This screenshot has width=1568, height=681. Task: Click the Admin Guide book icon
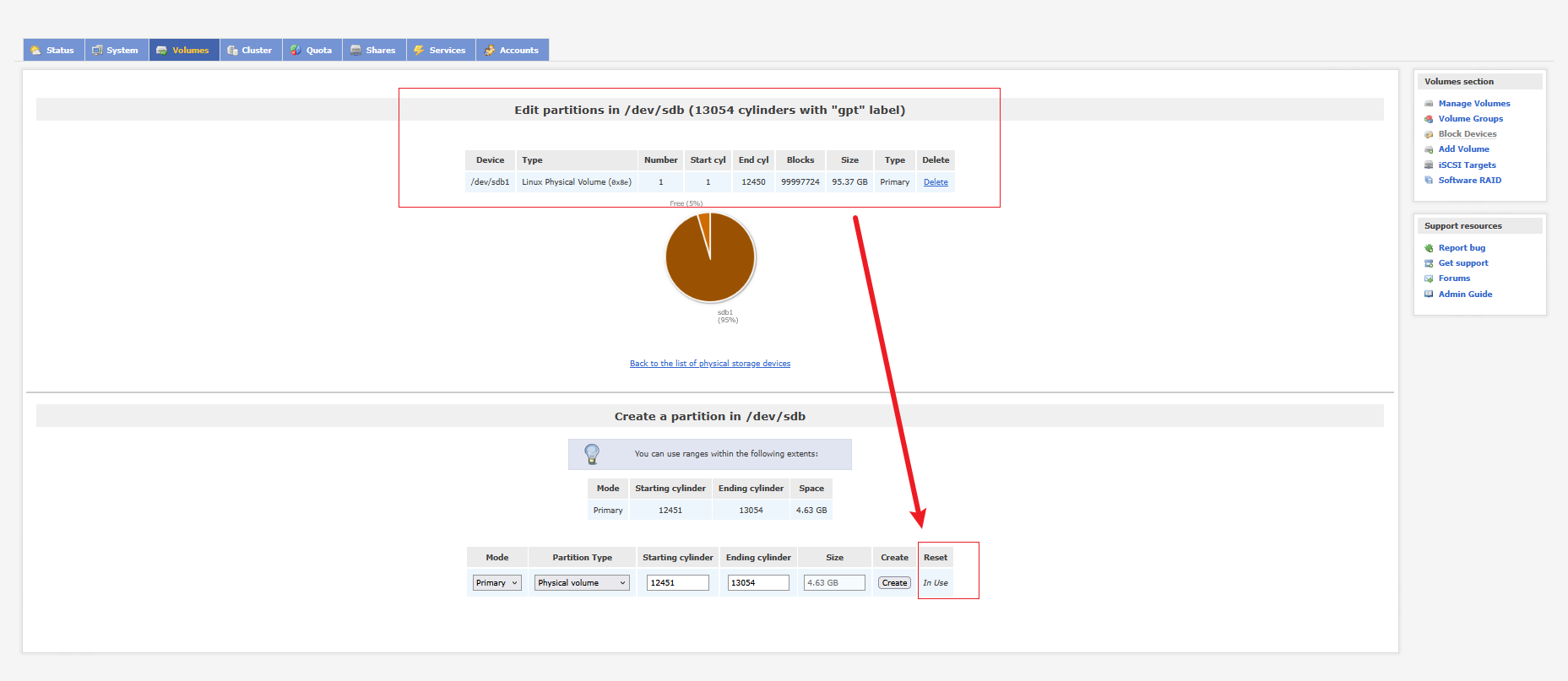tap(1429, 295)
